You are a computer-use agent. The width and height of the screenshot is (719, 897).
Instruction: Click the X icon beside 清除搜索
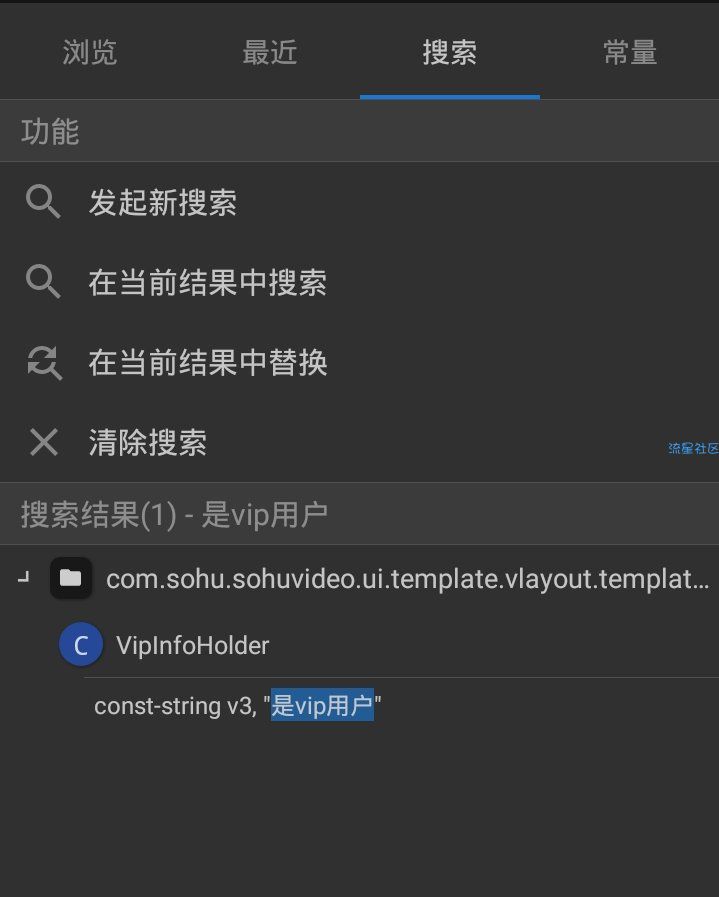(43, 442)
